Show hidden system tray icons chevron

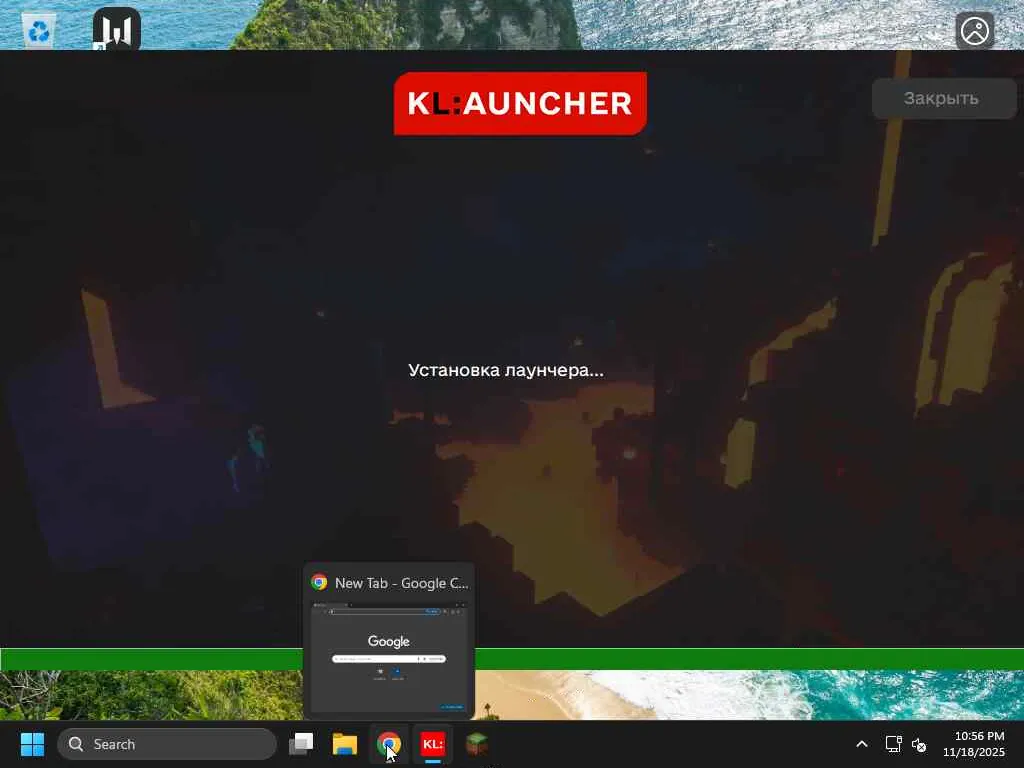click(861, 744)
